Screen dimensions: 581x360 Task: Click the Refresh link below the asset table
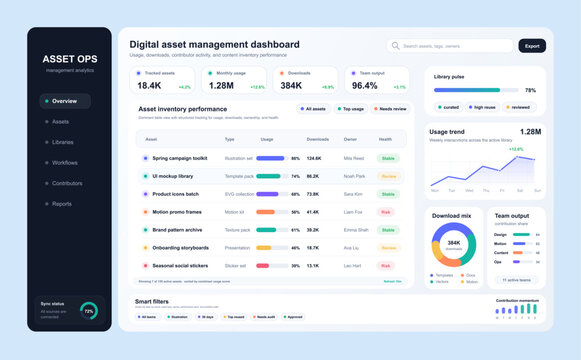click(x=393, y=281)
